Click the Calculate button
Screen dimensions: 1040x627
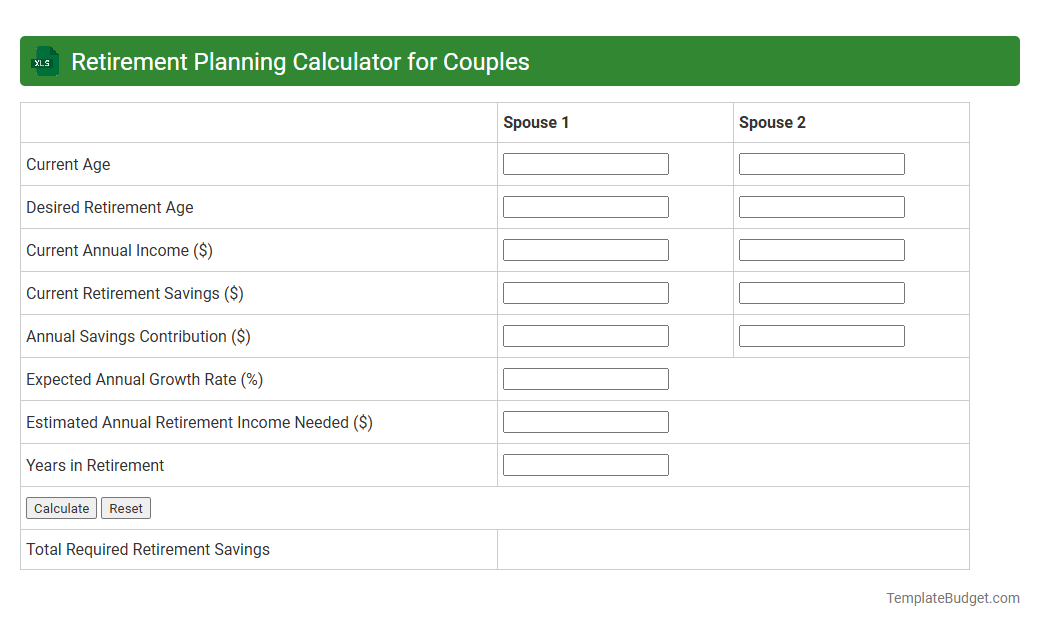tap(61, 508)
